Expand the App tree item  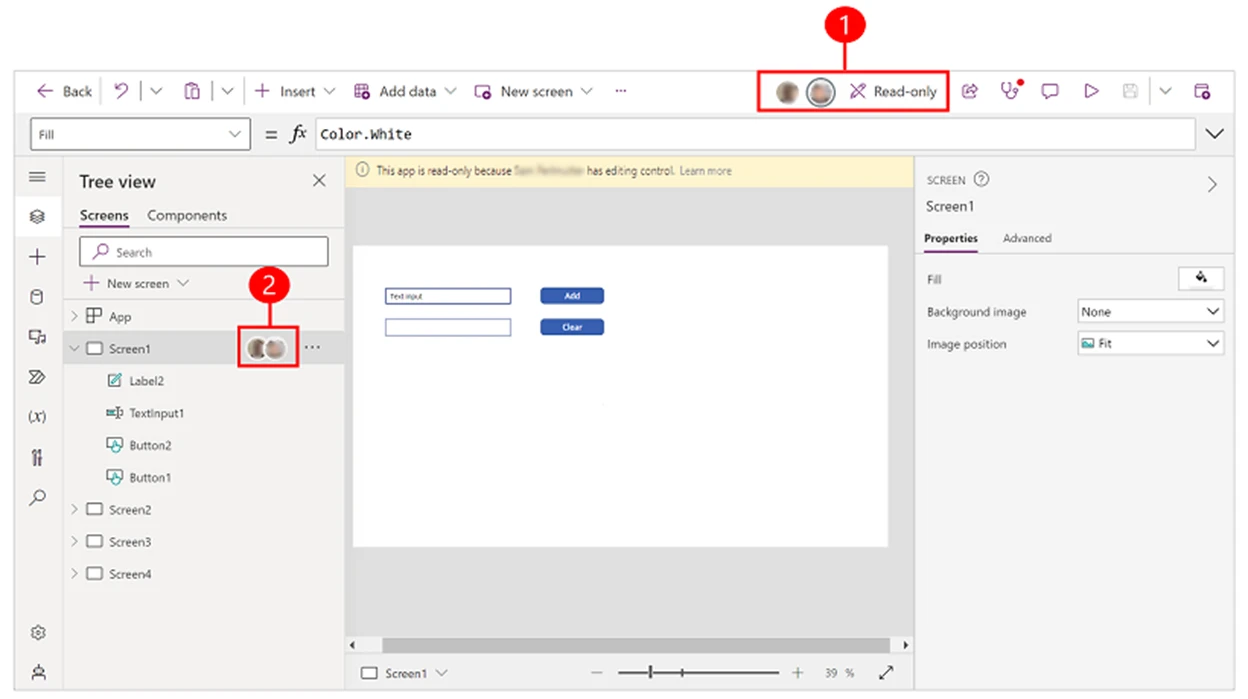[x=73, y=315]
